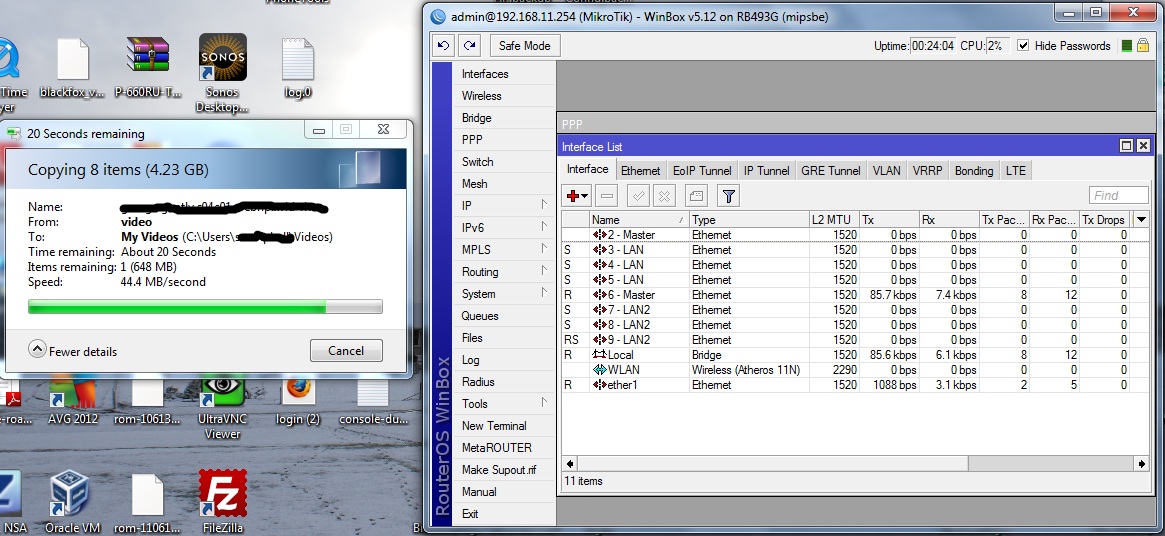Switch to the Bonding tab
Screen dimensions: 1165x536
(973, 170)
